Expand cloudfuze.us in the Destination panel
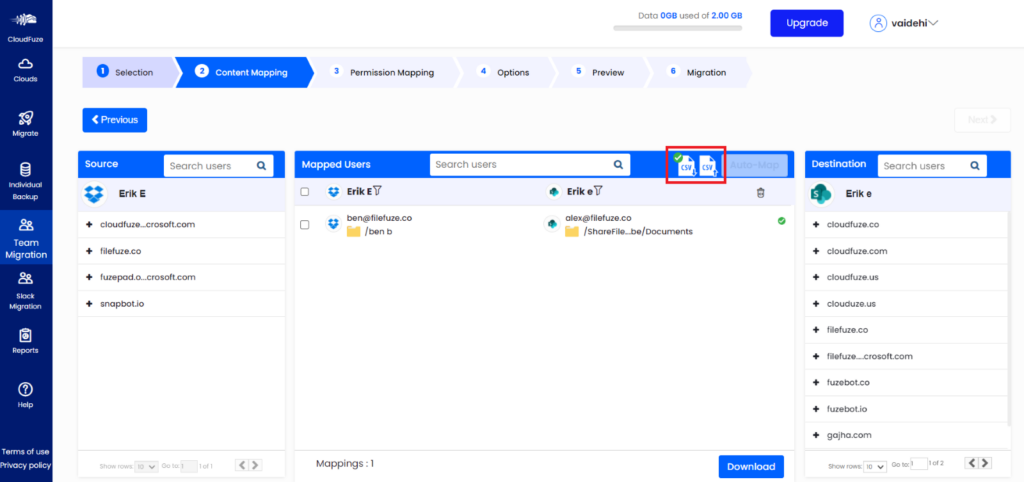 (x=817, y=277)
